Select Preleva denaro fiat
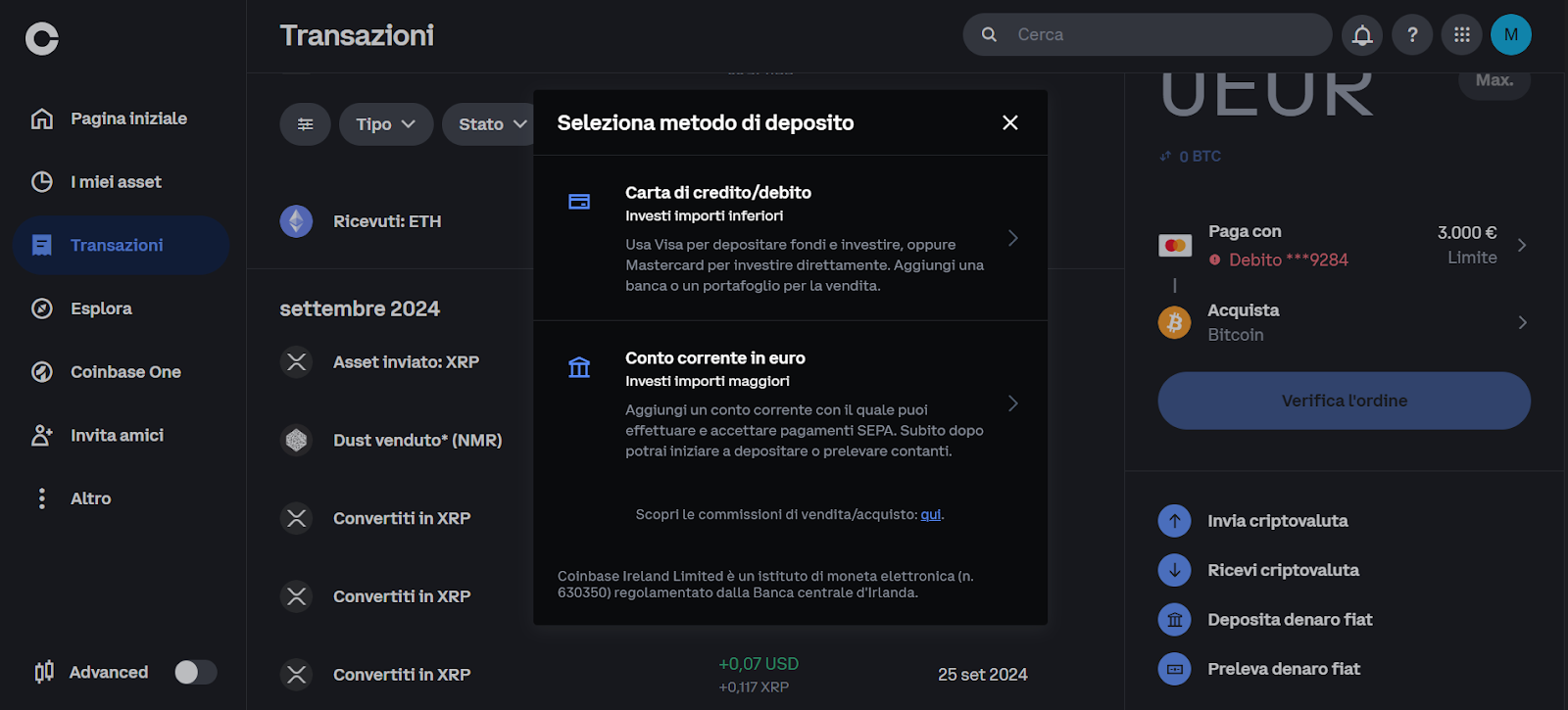The image size is (1568, 710). click(1284, 669)
